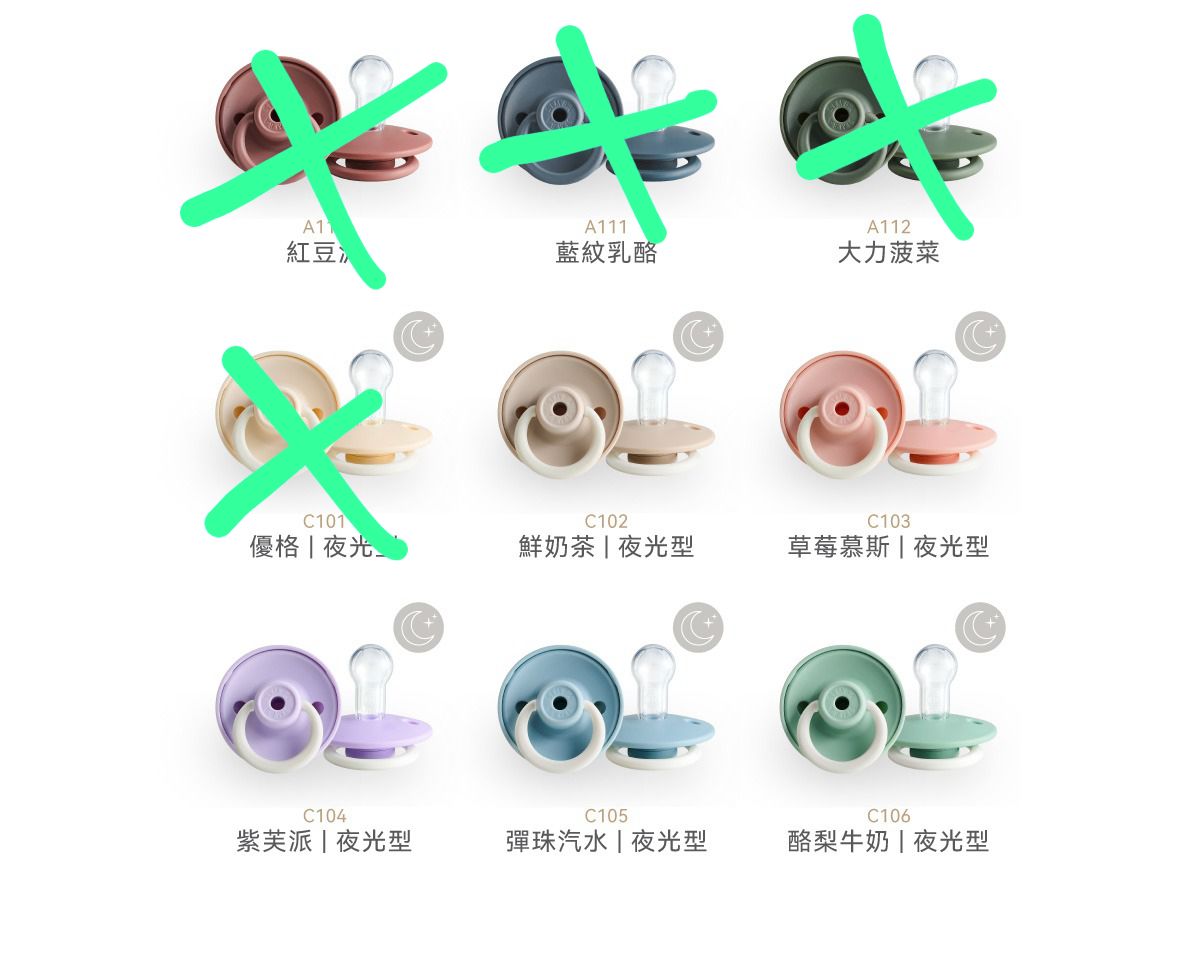The height and width of the screenshot is (973, 1200).
Task: Click the moon glow icon above C102 pacifier
Action: tap(698, 337)
